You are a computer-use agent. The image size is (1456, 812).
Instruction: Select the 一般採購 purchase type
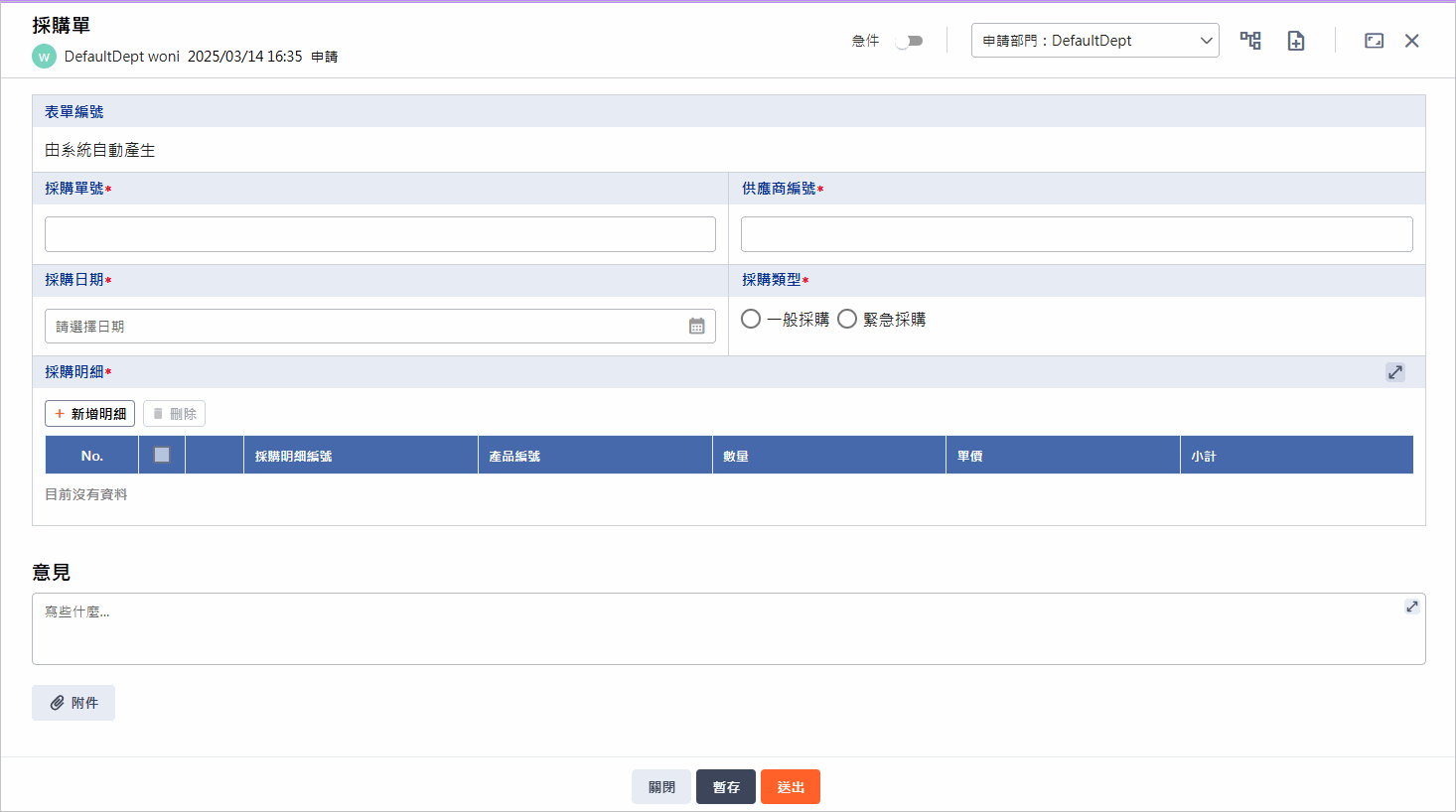tap(750, 318)
